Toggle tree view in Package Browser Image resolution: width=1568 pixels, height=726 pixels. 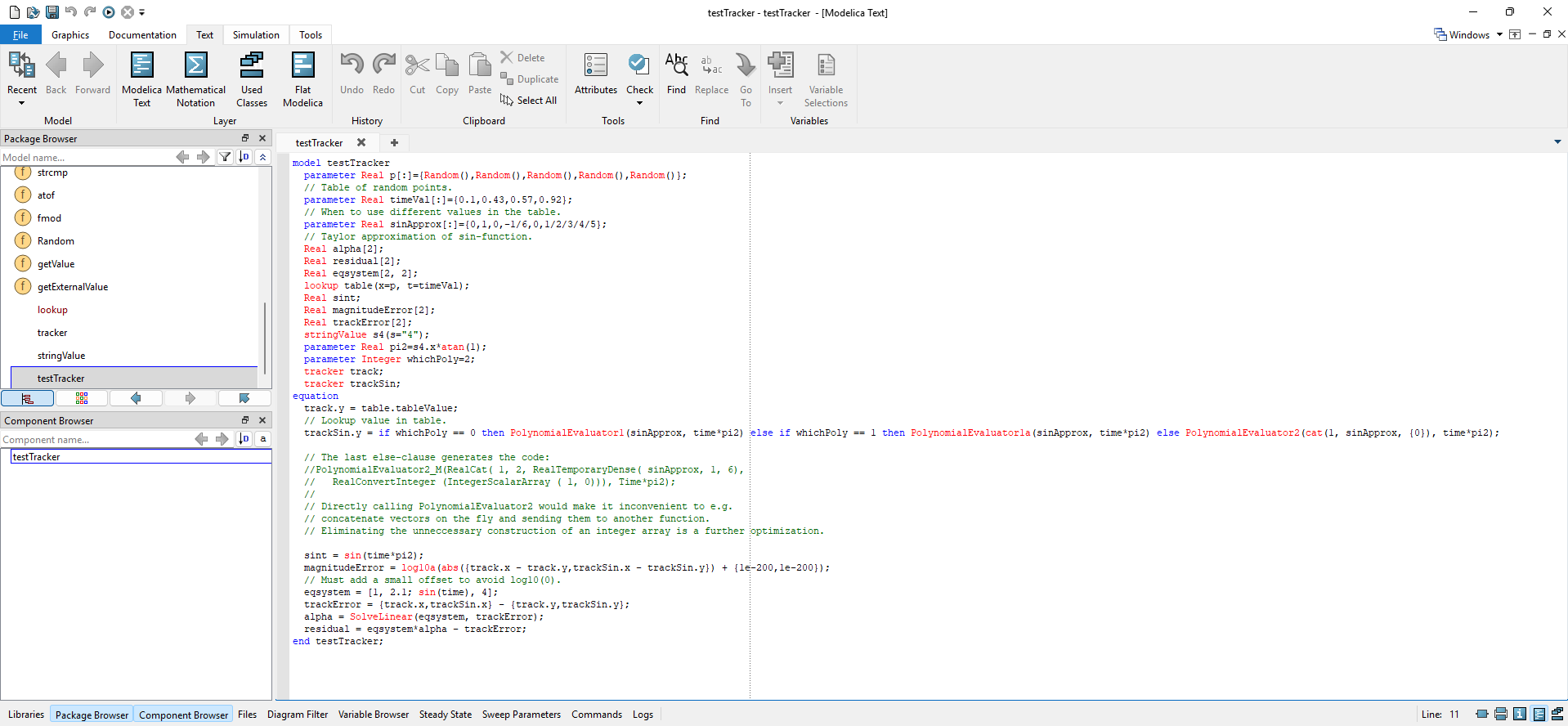27,398
